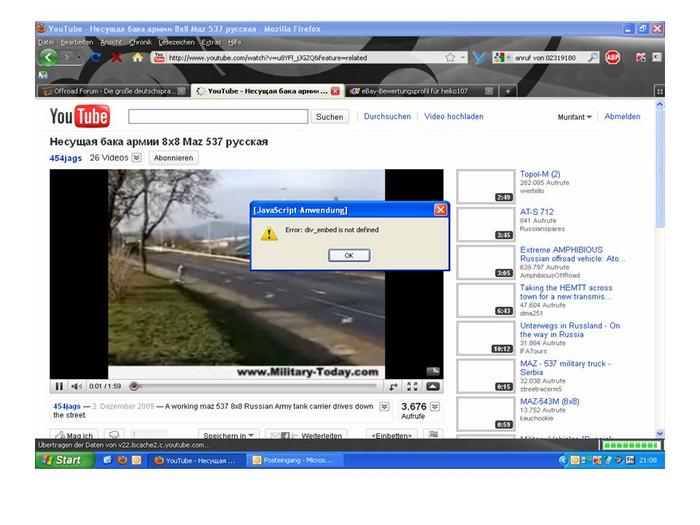Image resolution: width=700 pixels, height=525 pixels.
Task: Run search with the magnifying glass icon
Action: tap(592, 58)
